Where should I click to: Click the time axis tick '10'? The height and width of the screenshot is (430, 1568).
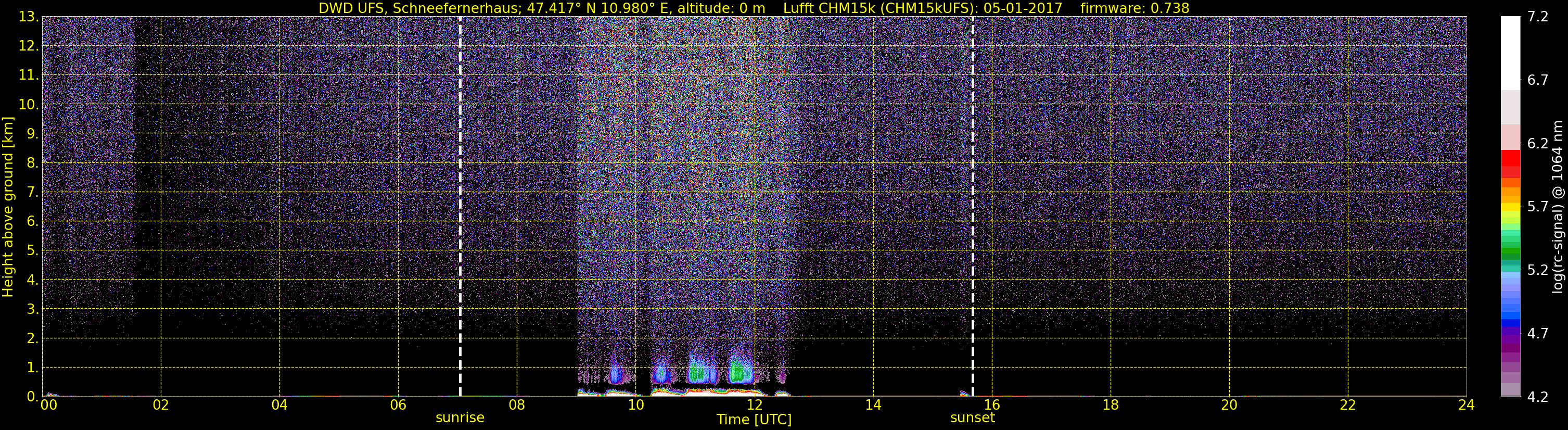pos(635,405)
